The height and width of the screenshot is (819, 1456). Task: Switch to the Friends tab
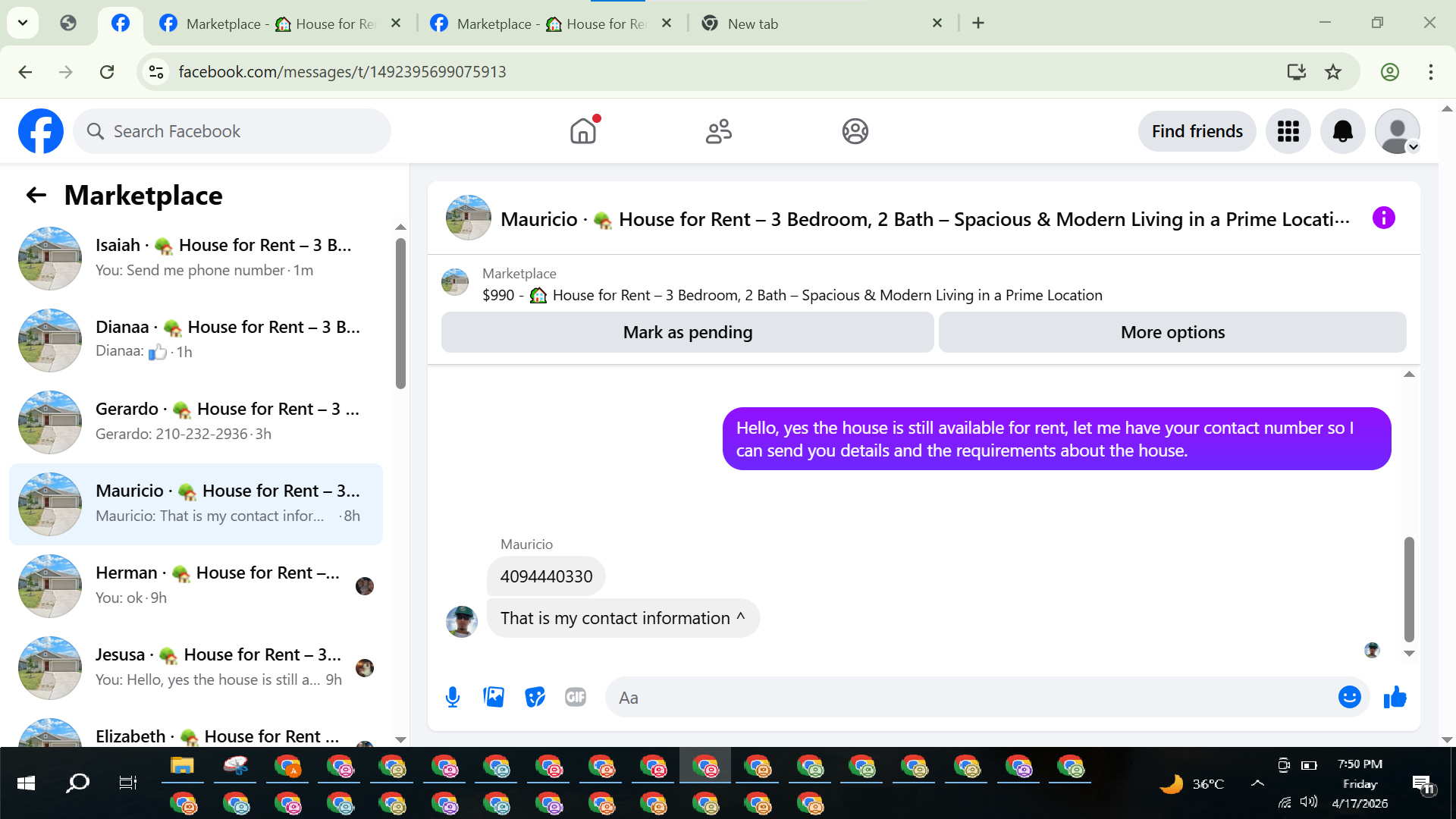tap(719, 131)
